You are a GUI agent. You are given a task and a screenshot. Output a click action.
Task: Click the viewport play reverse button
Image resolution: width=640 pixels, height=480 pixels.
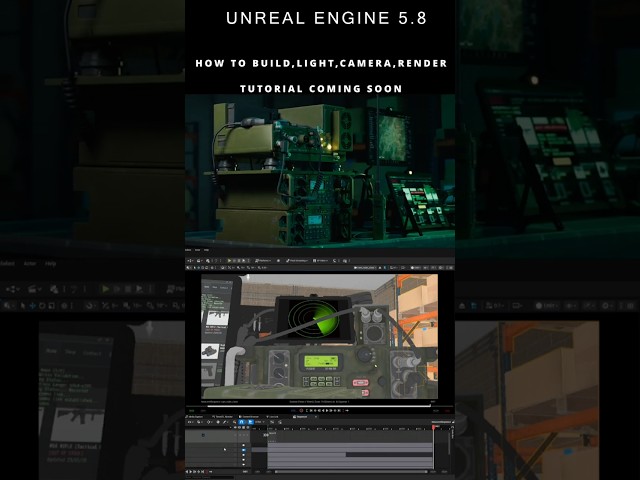point(323,411)
